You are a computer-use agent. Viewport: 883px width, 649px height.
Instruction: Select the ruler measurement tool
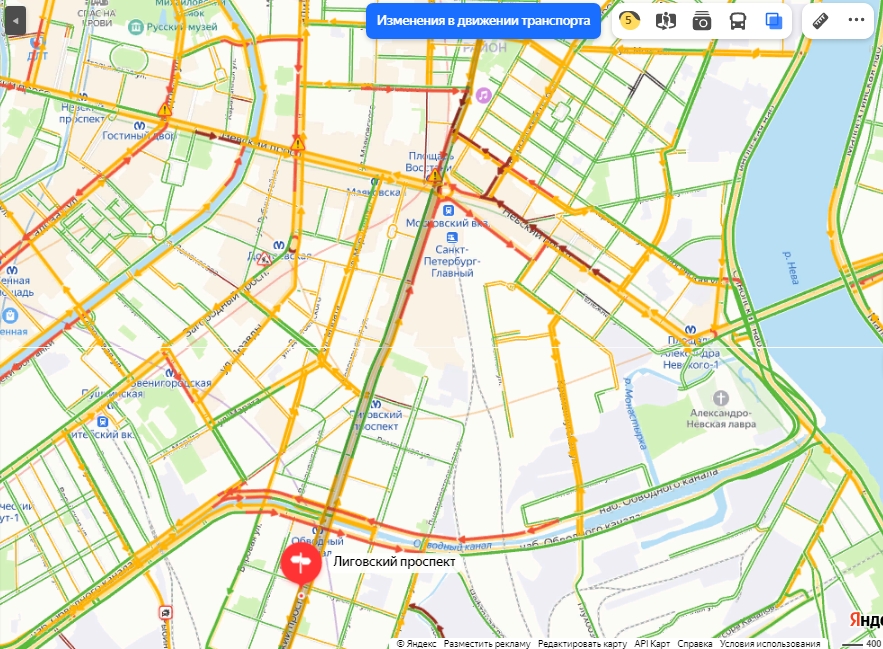pyautogui.click(x=820, y=21)
